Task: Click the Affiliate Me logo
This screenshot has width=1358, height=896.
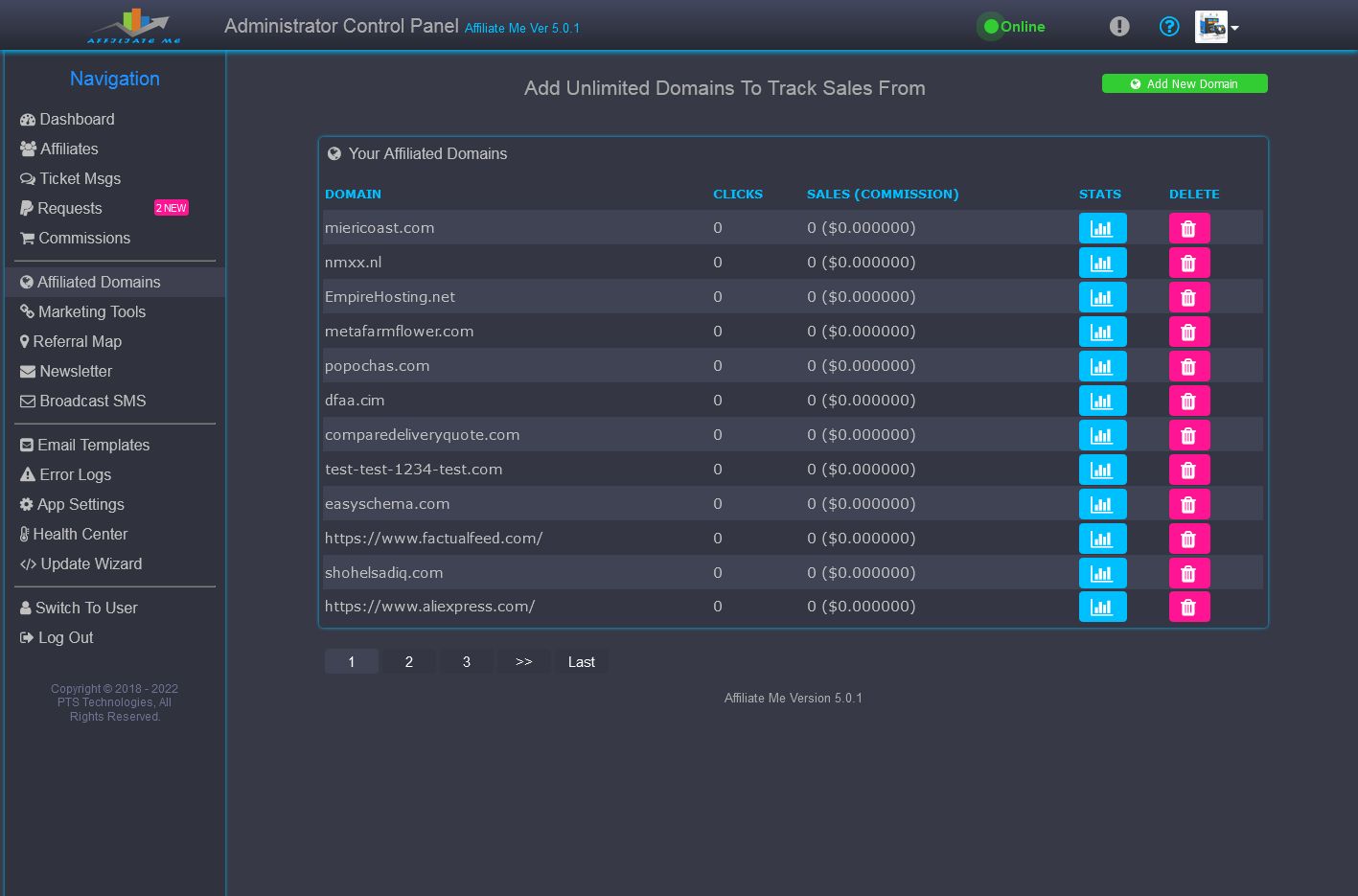Action: (133, 26)
